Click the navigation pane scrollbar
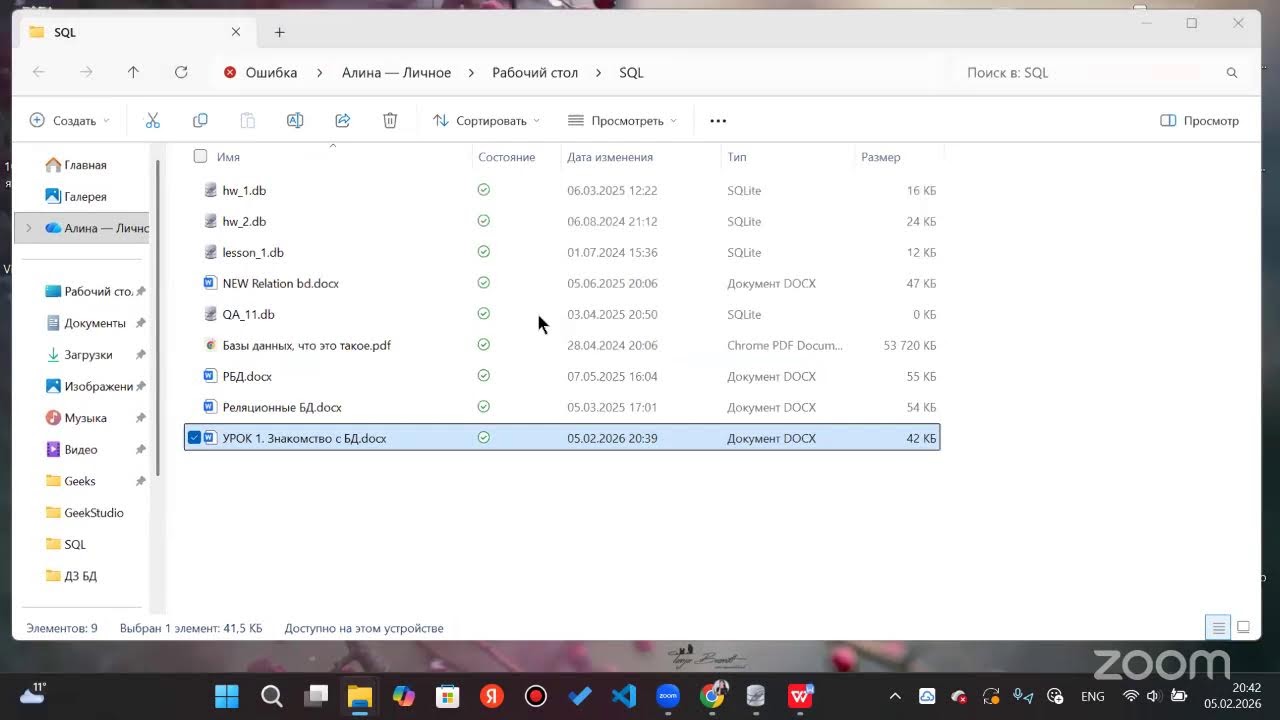This screenshot has height=720, width=1280. (157, 318)
